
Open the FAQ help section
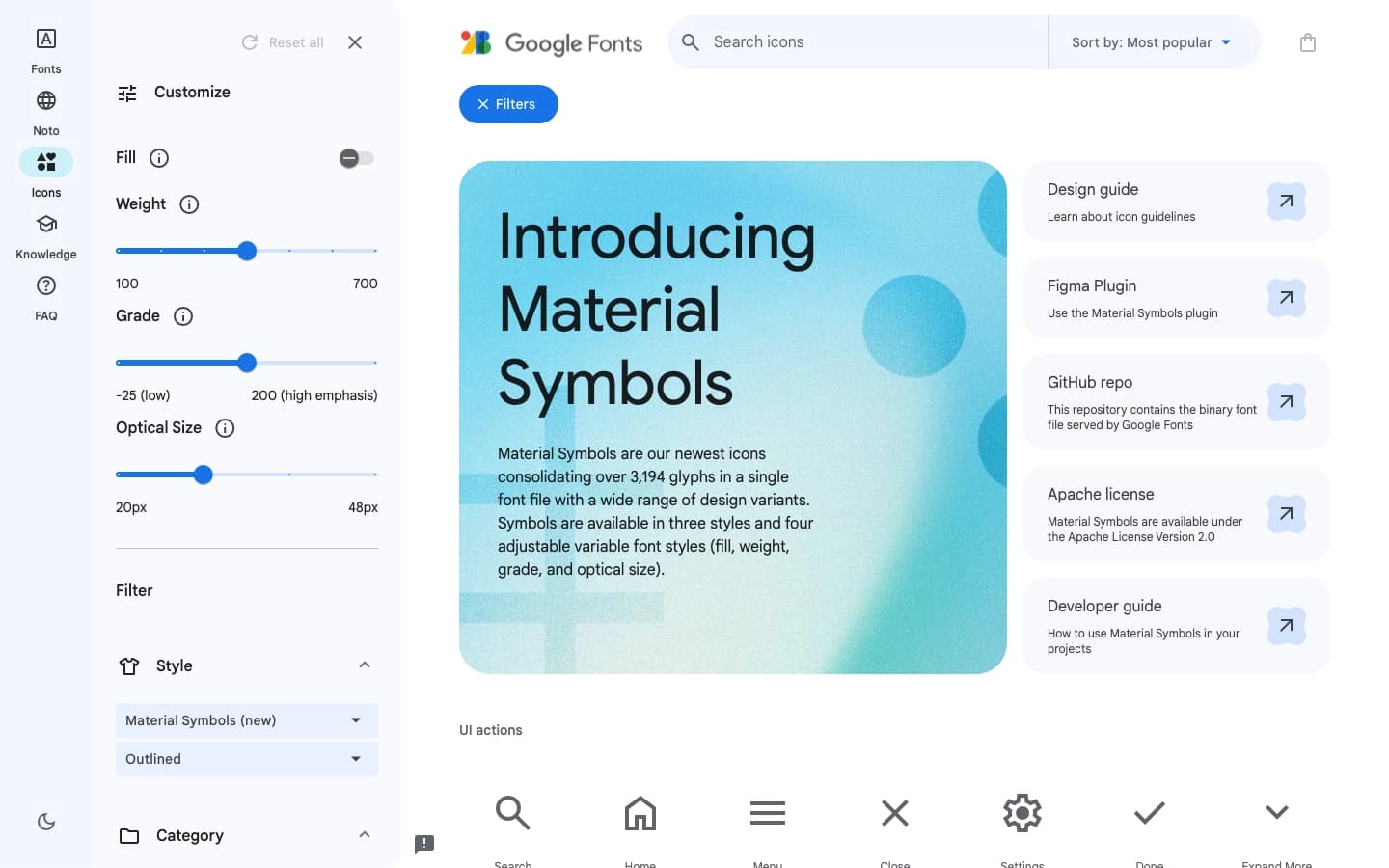pyautogui.click(x=45, y=298)
